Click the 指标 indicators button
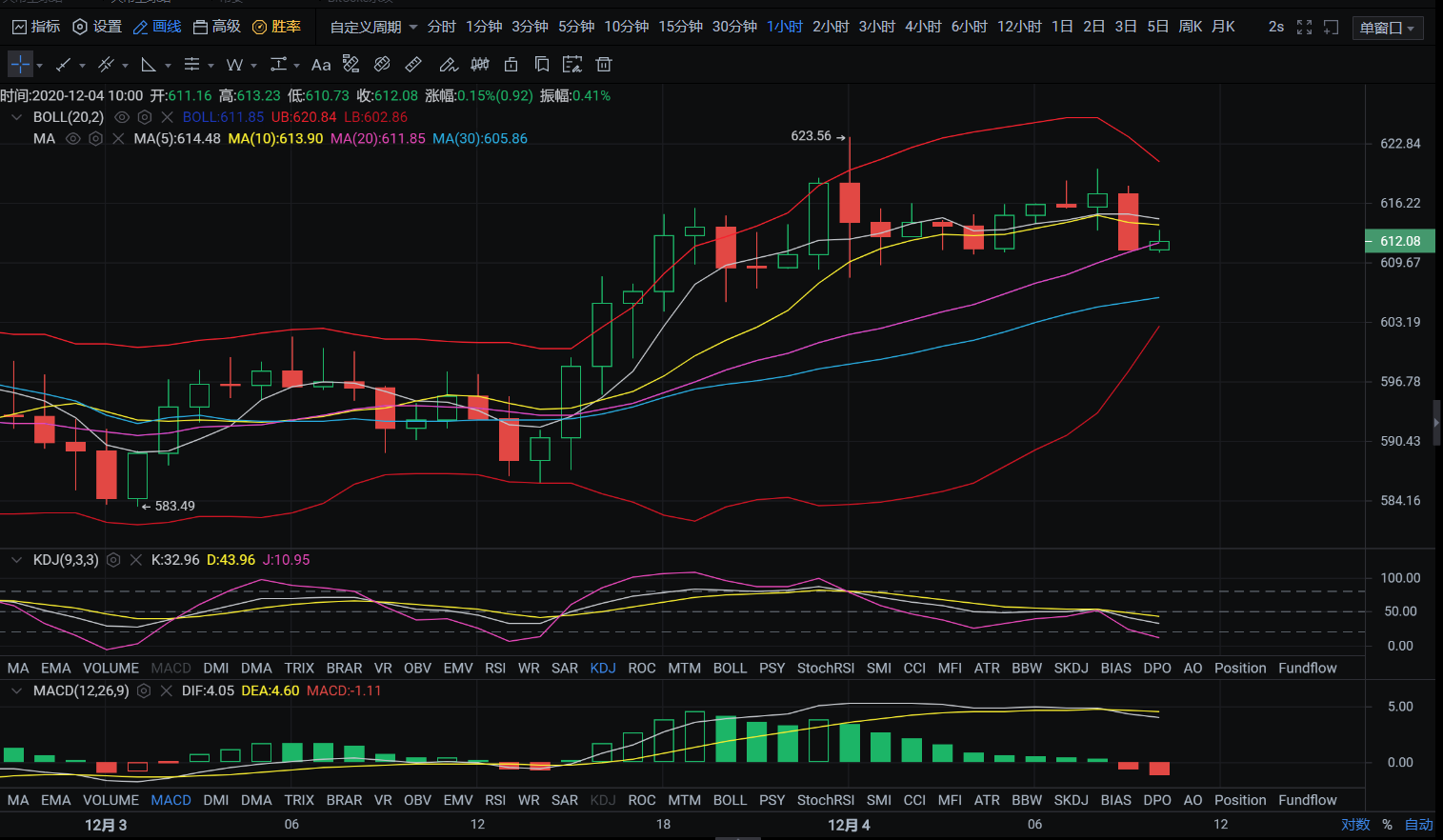This screenshot has height=840, width=1443. point(35,27)
